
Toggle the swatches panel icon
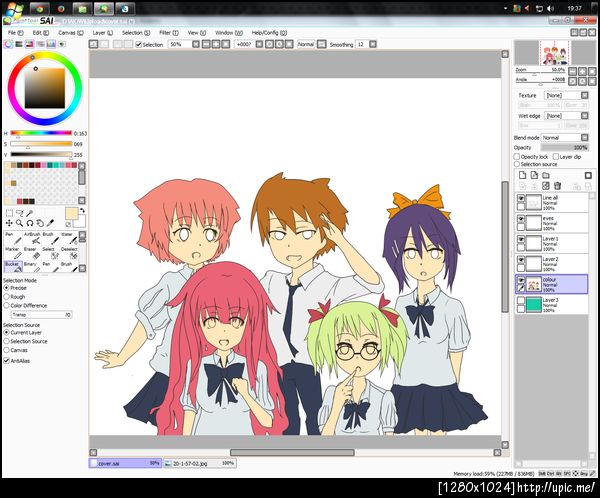51,44
